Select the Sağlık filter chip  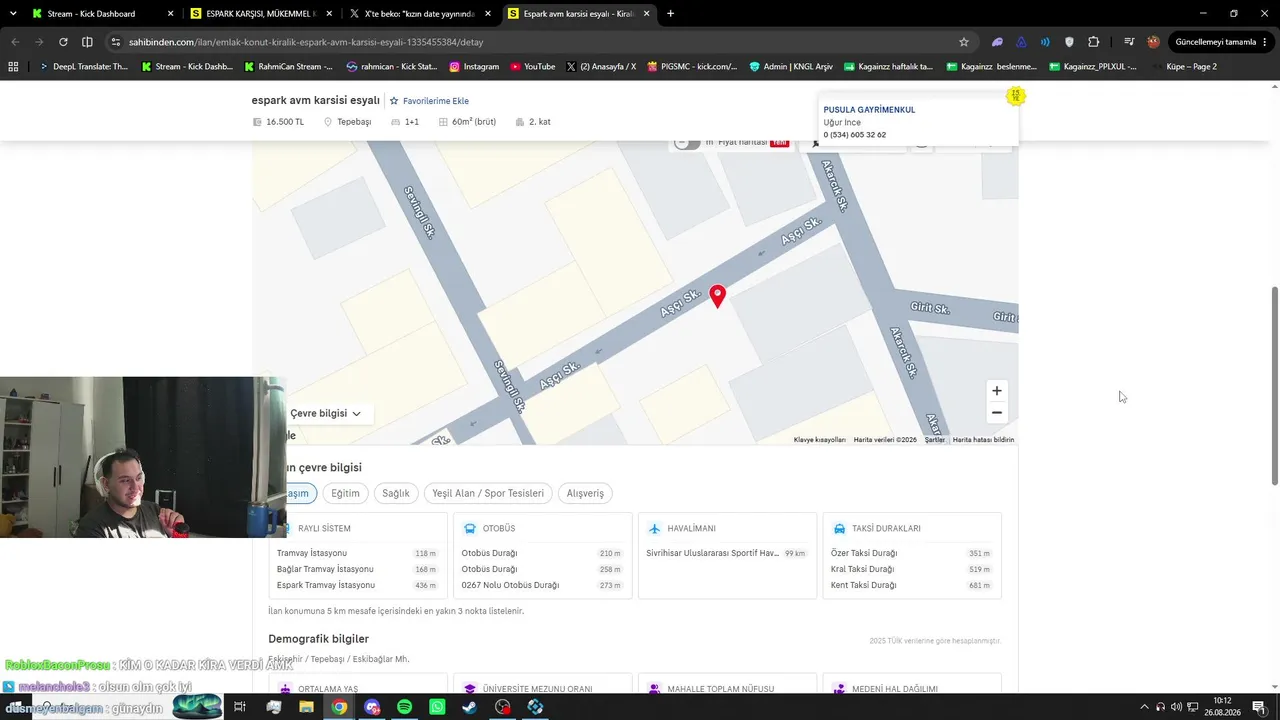pos(396,493)
